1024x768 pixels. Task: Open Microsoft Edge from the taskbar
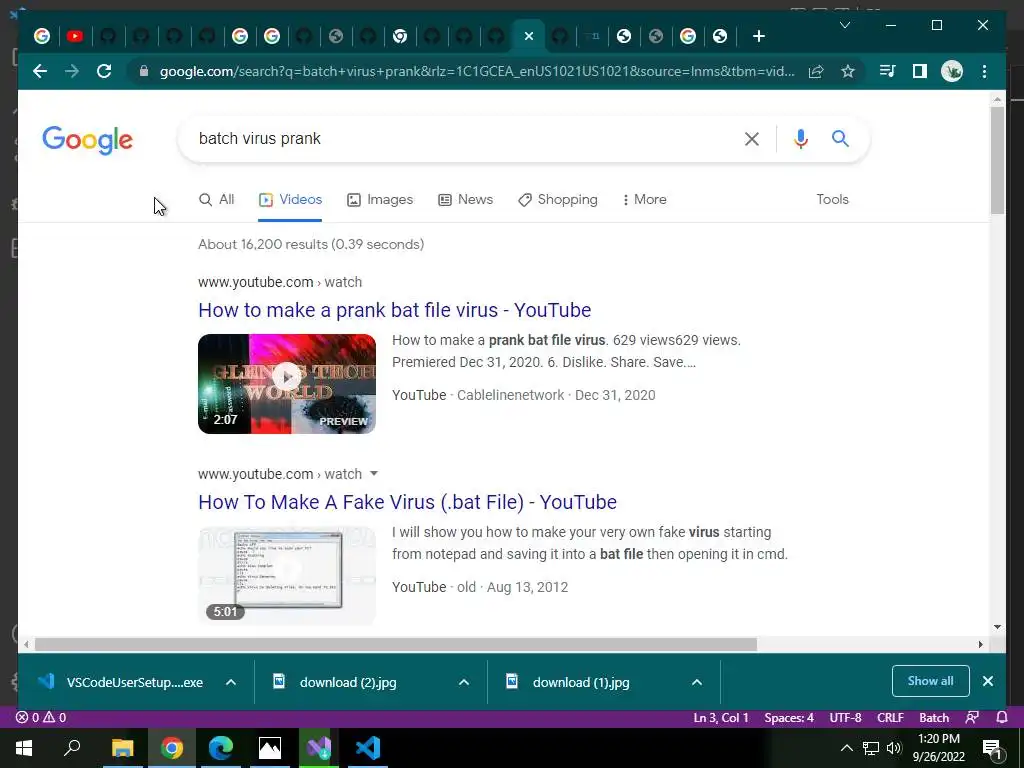pos(221,748)
